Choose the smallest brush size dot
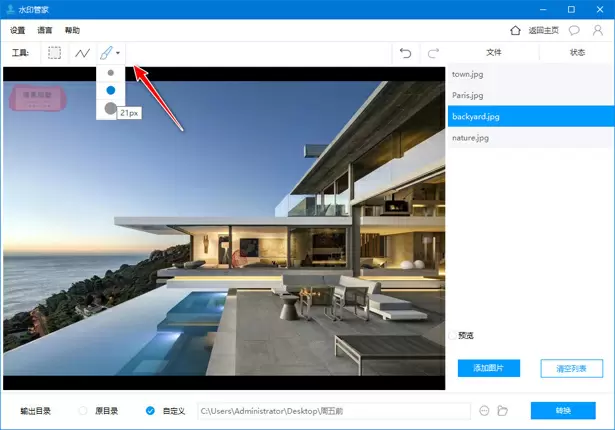Viewport: 615px width, 430px height. [x=111, y=73]
